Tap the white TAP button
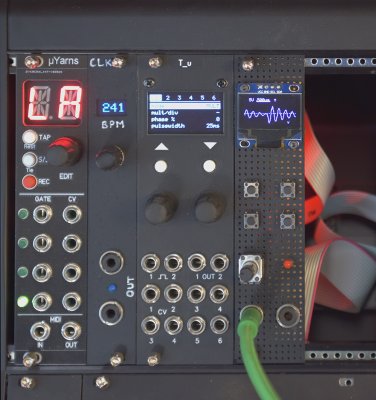The height and width of the screenshot is (400, 376). tap(30, 137)
